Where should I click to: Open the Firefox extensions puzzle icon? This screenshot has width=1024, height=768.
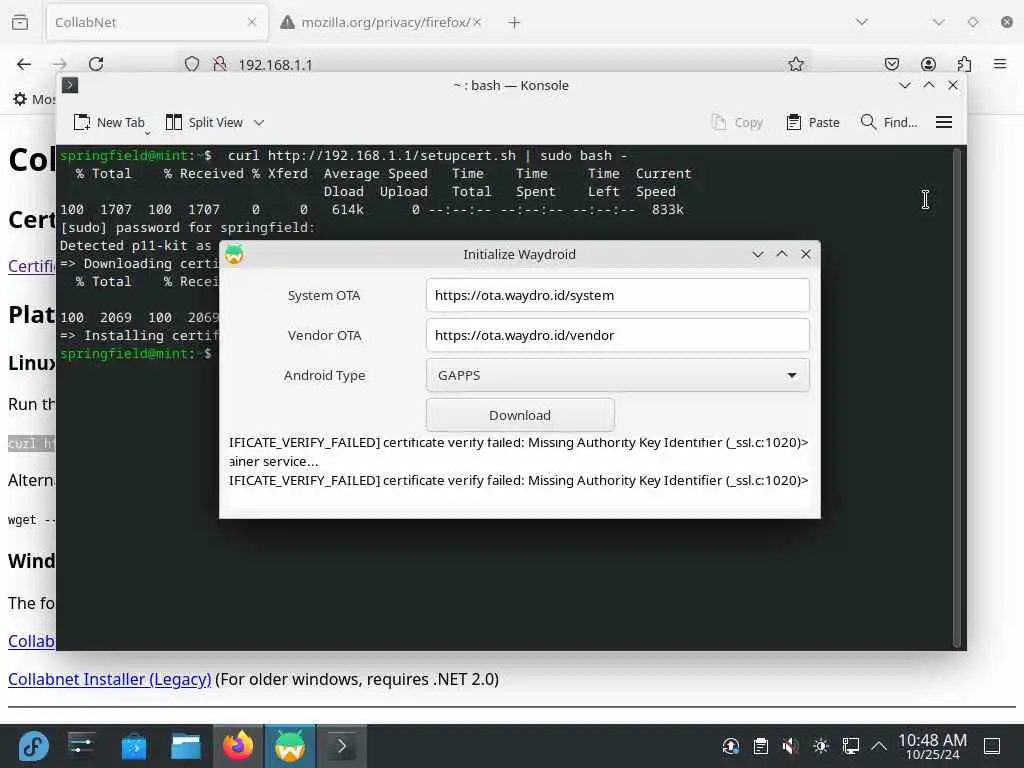click(x=964, y=64)
